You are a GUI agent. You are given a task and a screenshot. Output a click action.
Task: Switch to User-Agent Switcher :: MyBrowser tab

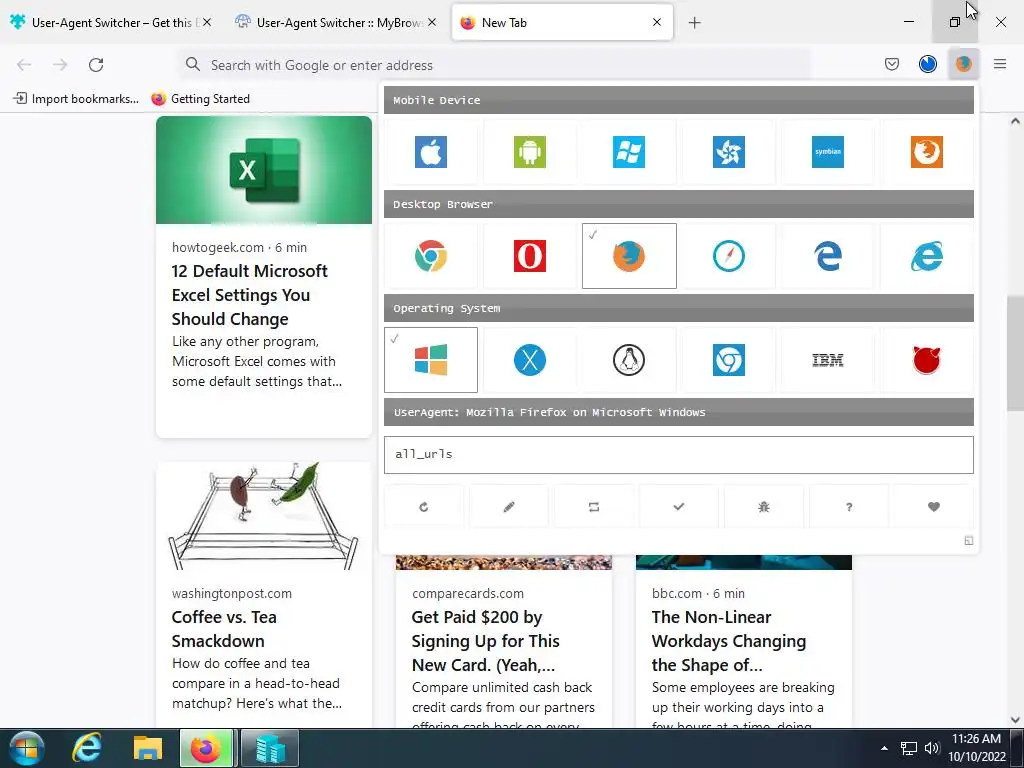[x=336, y=22]
